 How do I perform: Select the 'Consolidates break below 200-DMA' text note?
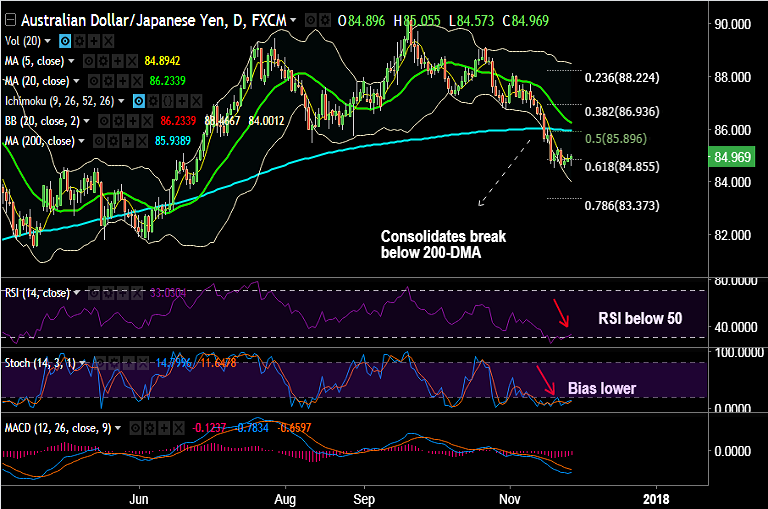pyautogui.click(x=443, y=244)
